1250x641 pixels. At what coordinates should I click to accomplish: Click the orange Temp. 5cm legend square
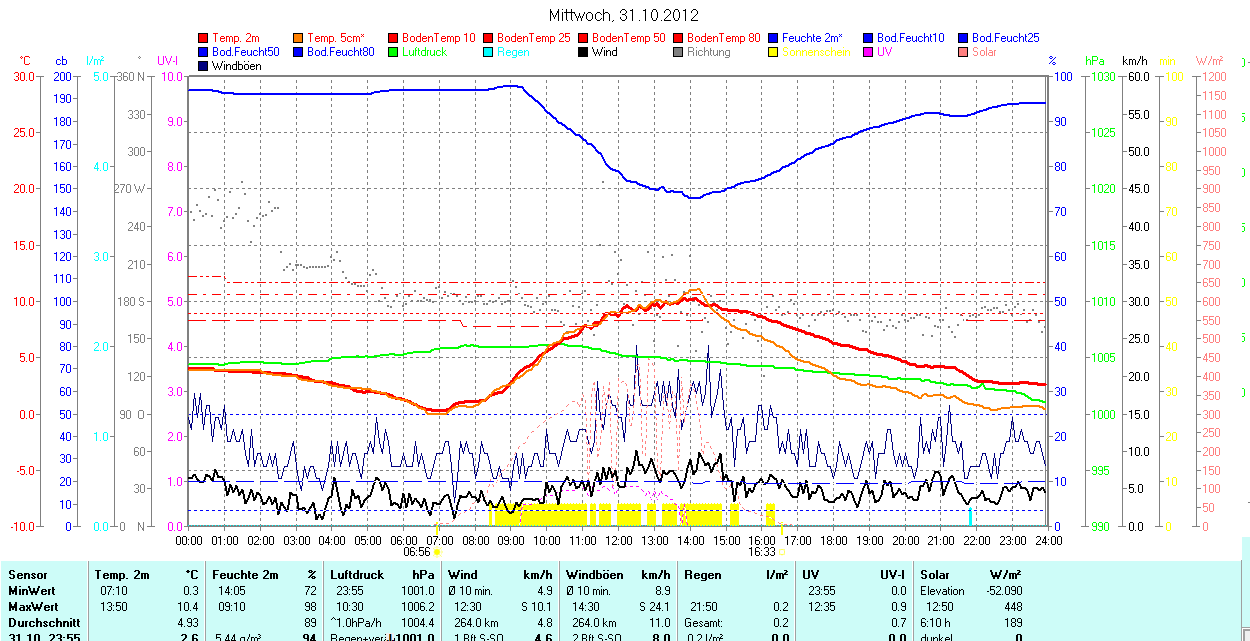[299, 38]
